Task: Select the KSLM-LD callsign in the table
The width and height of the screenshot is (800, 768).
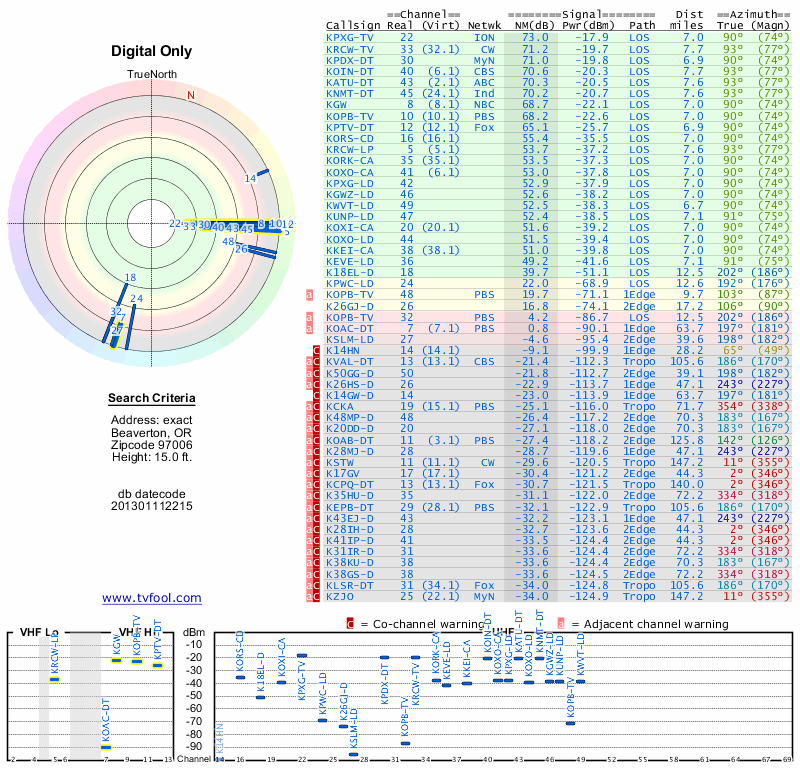Action: [350, 339]
